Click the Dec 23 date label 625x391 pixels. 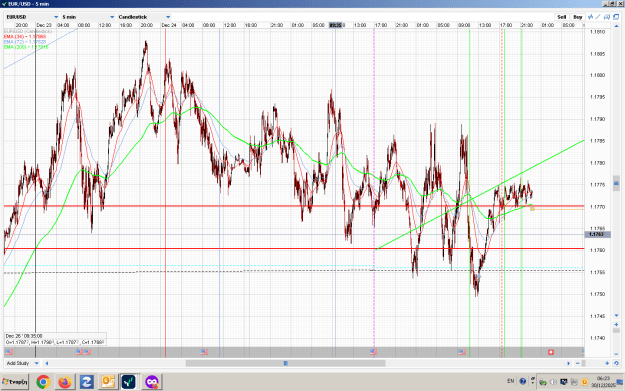(44, 25)
